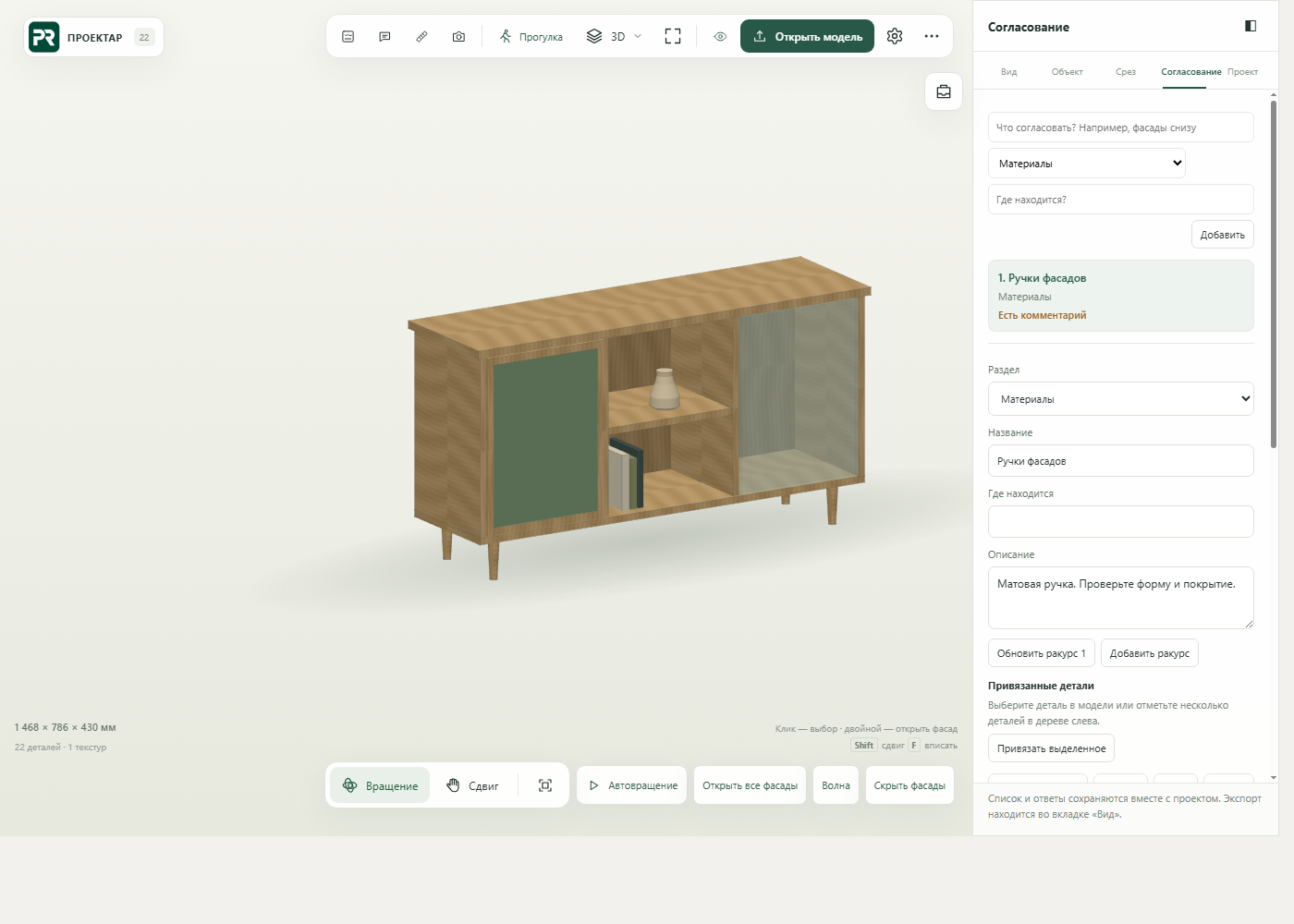Select the '1. Ручки фасадов' list item
This screenshot has width=1294, height=924.
[1120, 296]
